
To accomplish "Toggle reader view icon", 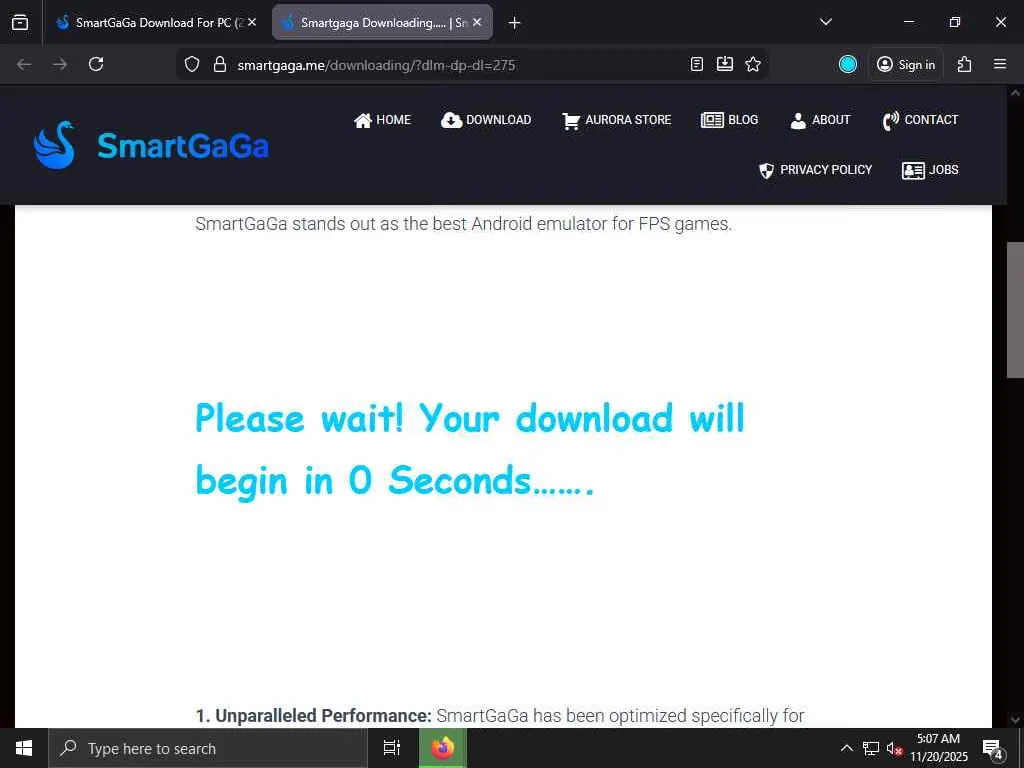I will pos(697,64).
